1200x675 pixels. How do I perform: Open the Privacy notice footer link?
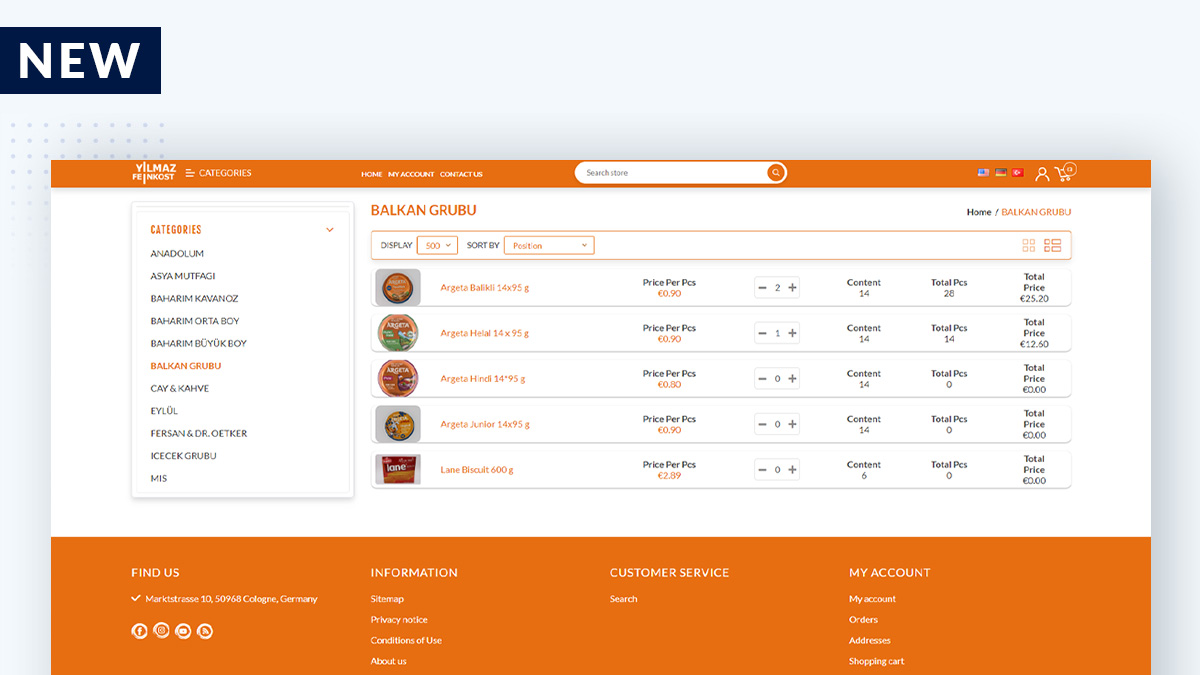(399, 620)
